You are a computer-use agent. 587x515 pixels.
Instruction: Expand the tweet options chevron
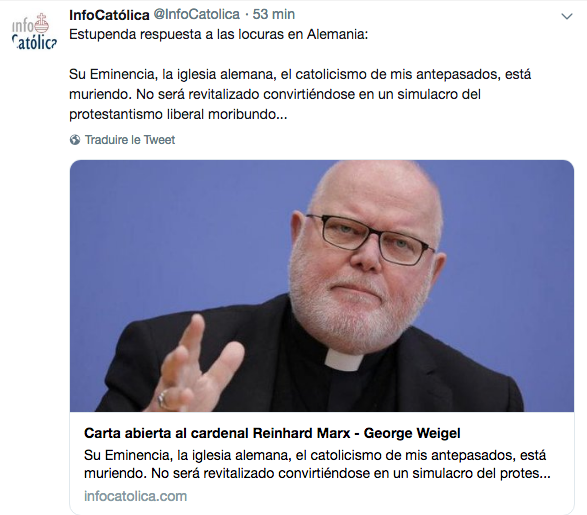click(567, 16)
